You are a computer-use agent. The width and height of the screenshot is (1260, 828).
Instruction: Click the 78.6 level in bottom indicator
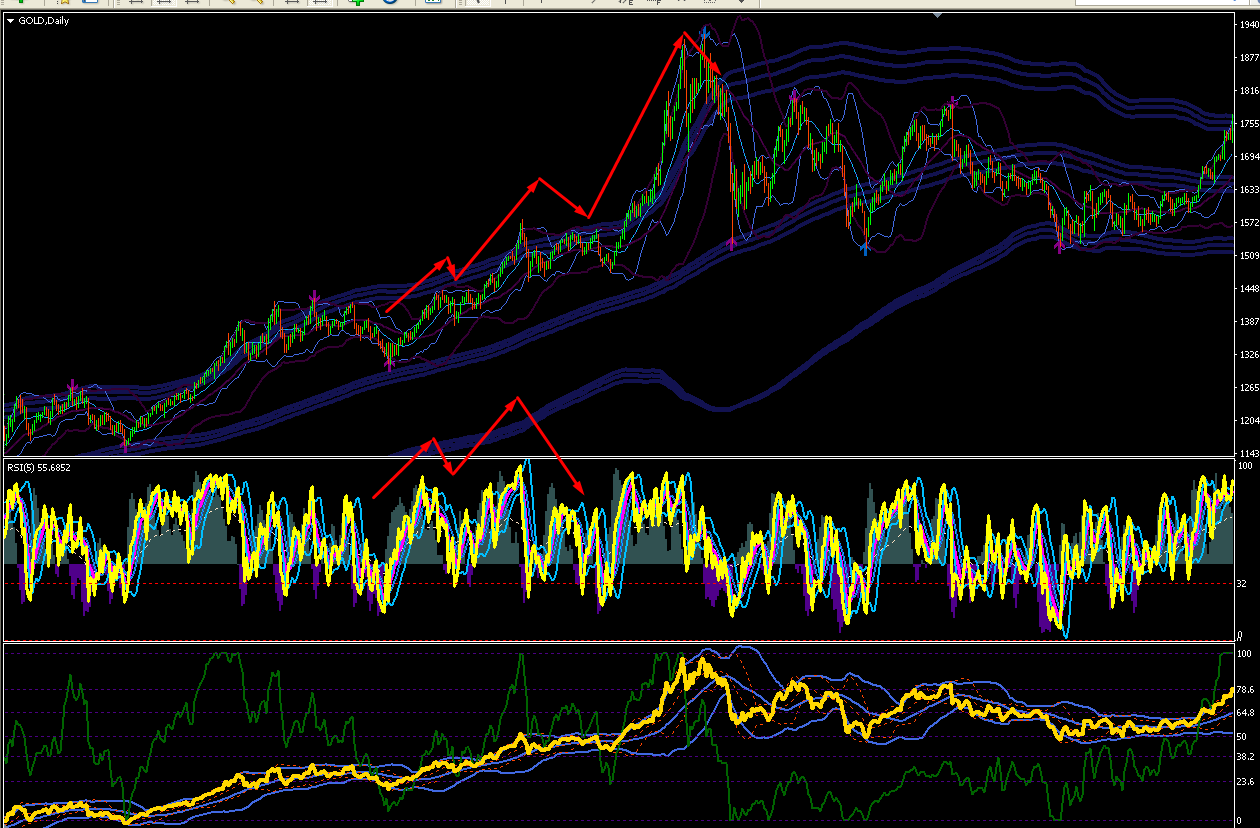coord(1246,690)
